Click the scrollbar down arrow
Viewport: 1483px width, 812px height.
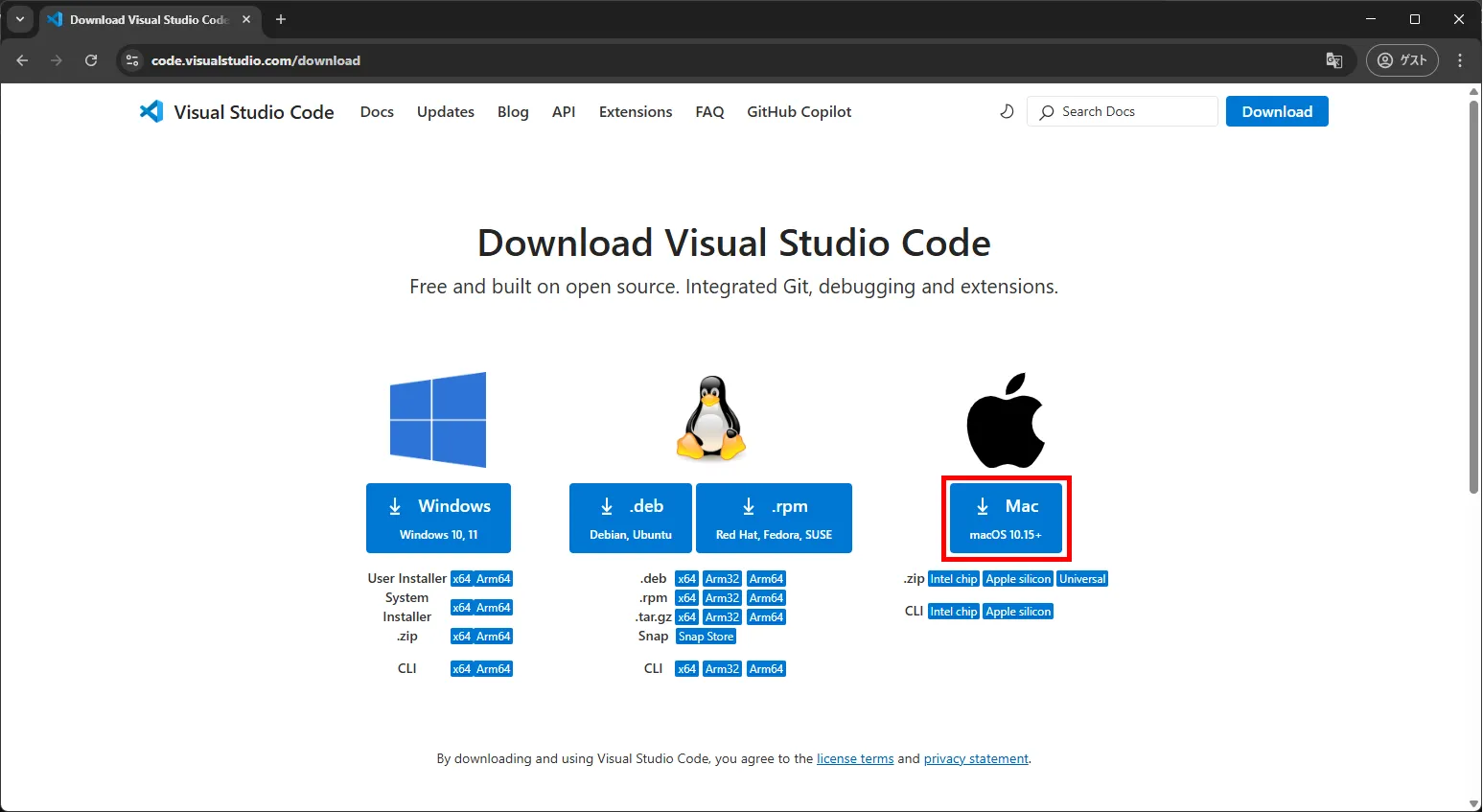pyautogui.click(x=1474, y=803)
